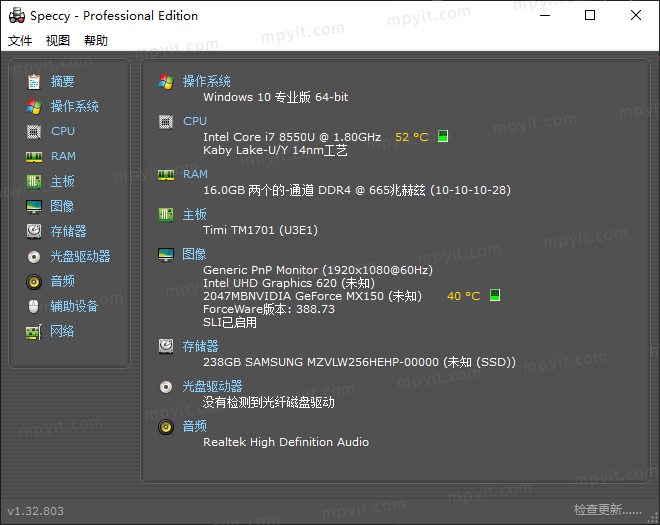Viewport: 660px width, 525px height.
Task: Open the 图像 heading link in summary
Action: tap(194, 254)
